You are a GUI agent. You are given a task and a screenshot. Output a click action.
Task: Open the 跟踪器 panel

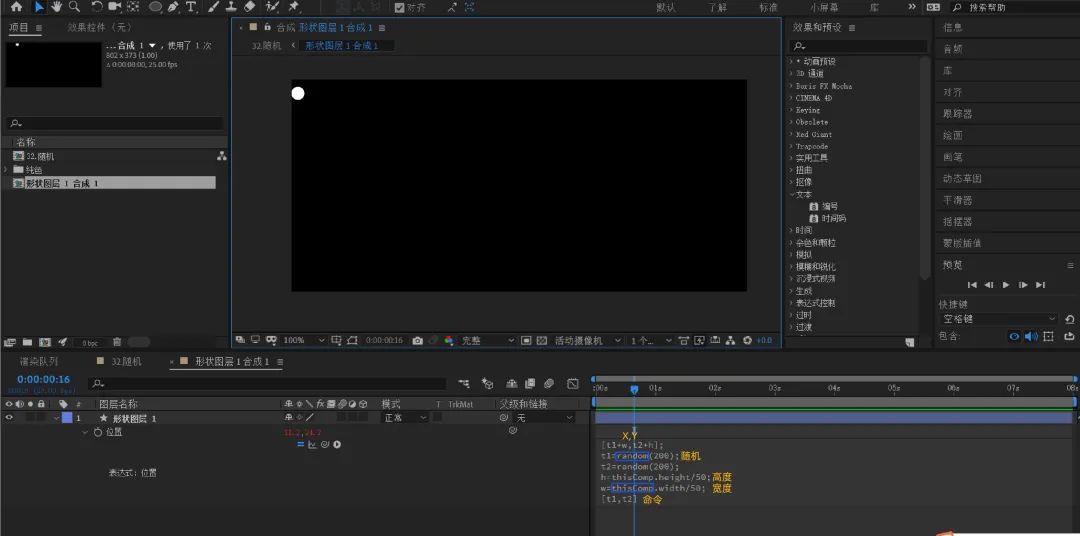[x=957, y=114]
